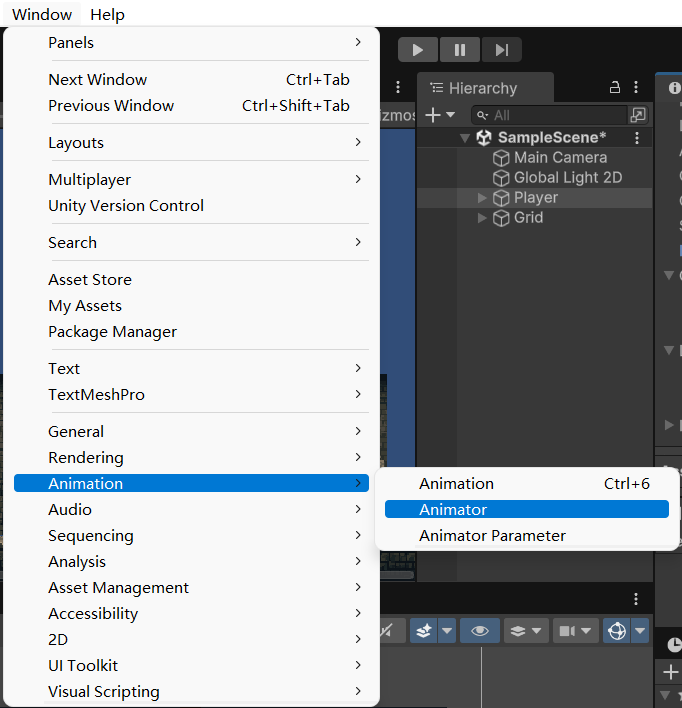
Task: Open the Visual Scripting submenu
Action: (x=192, y=692)
